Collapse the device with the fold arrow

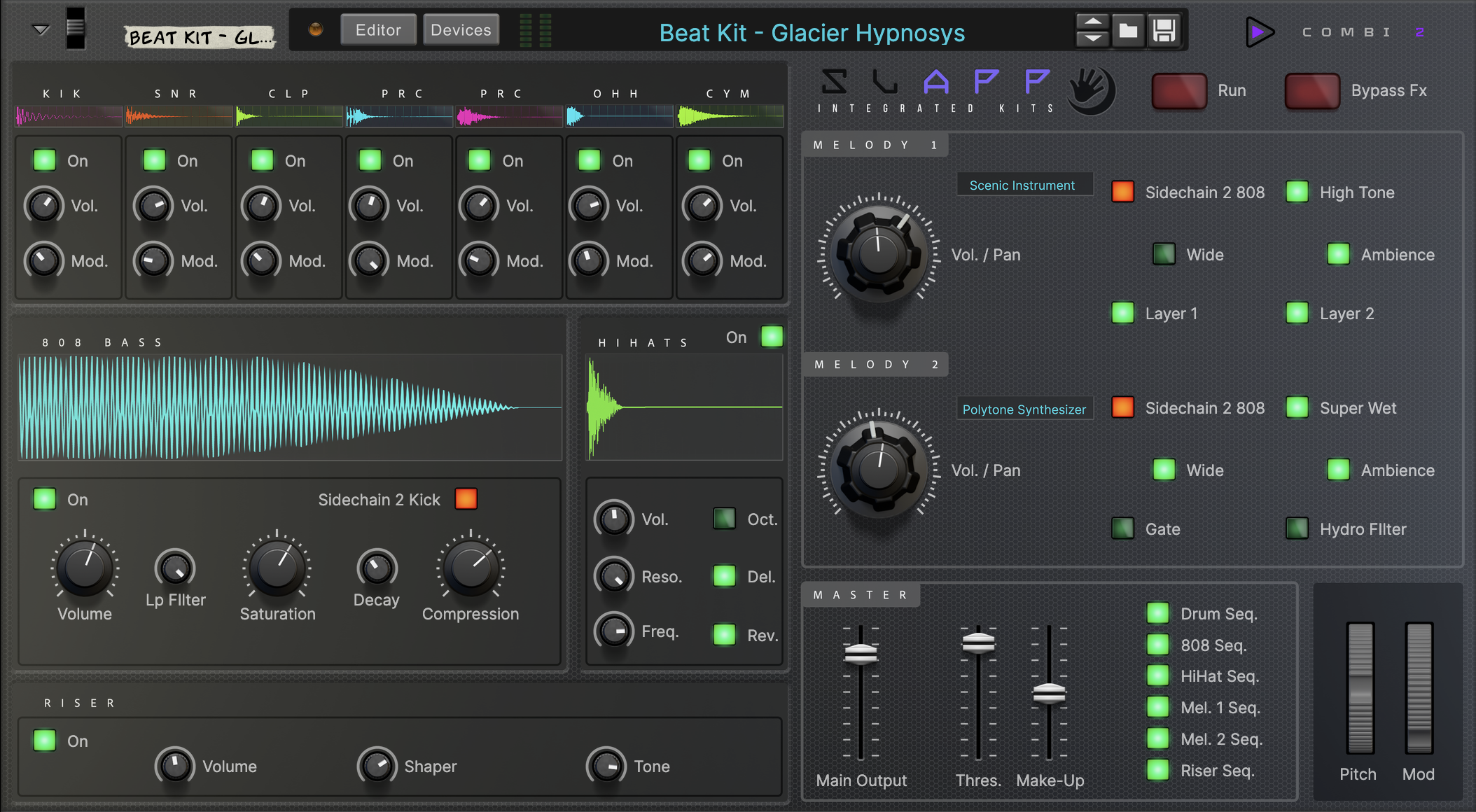tap(41, 29)
